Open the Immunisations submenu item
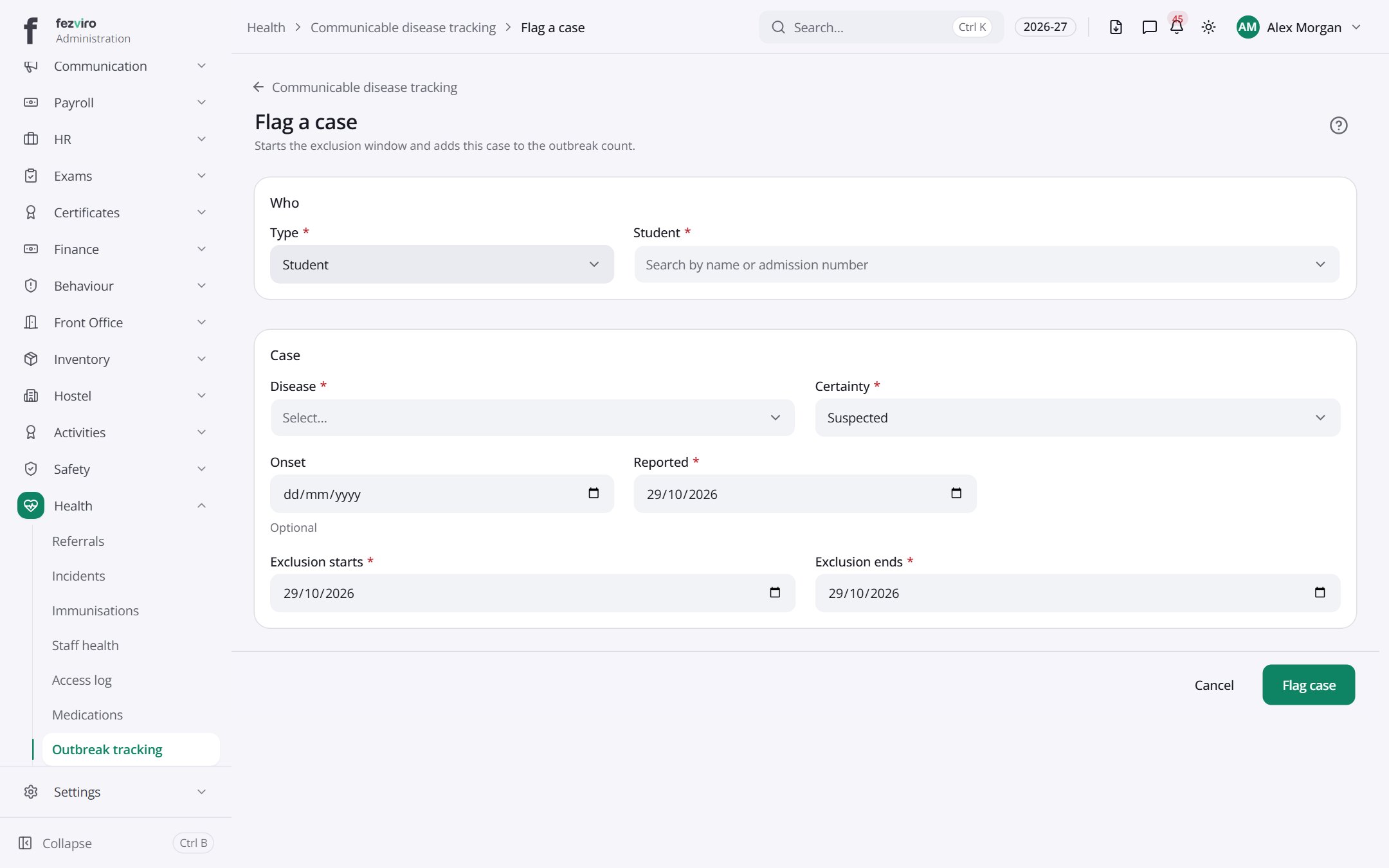The image size is (1389, 868). (x=95, y=610)
